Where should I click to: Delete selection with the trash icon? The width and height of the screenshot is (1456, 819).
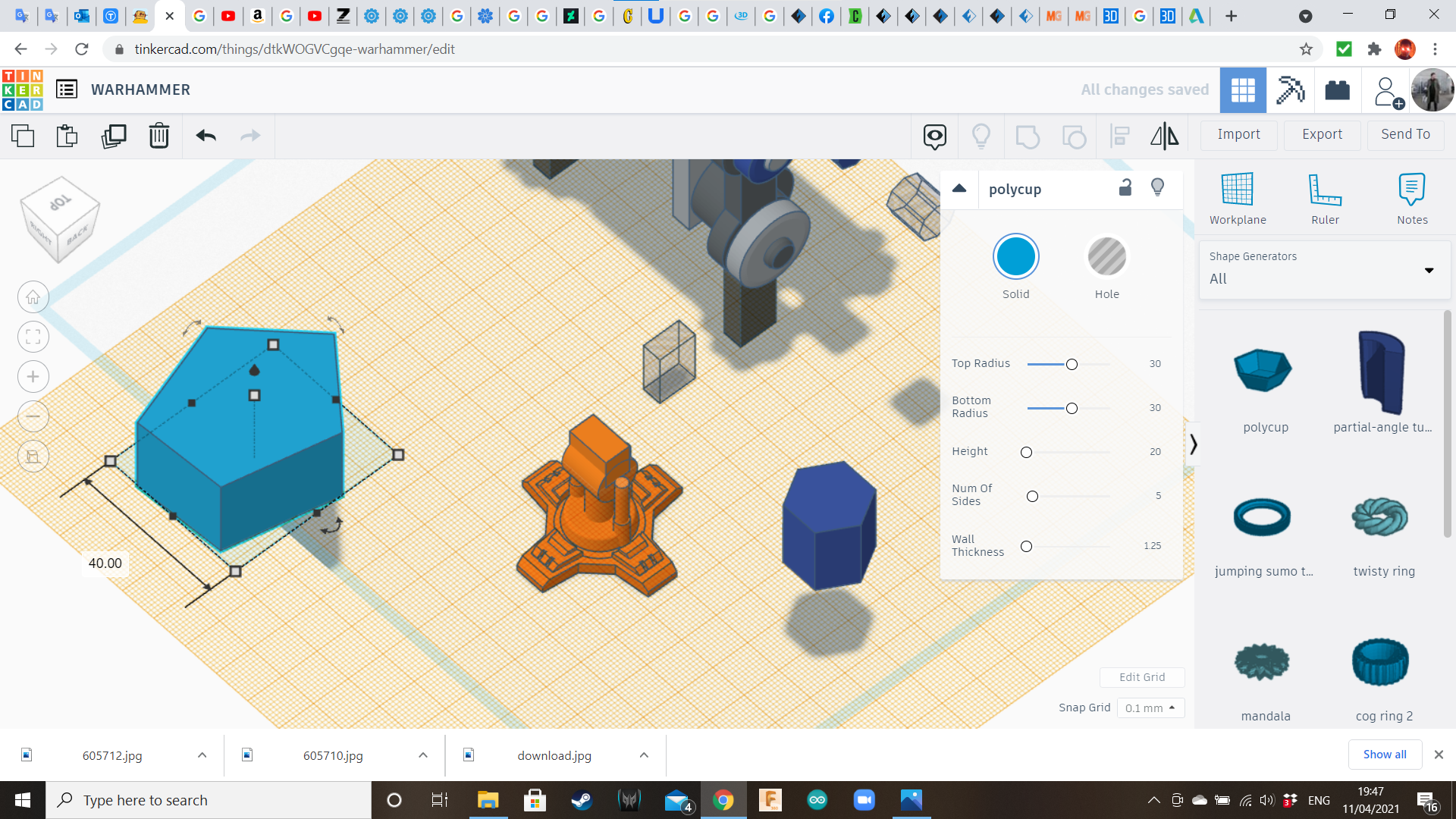[159, 136]
